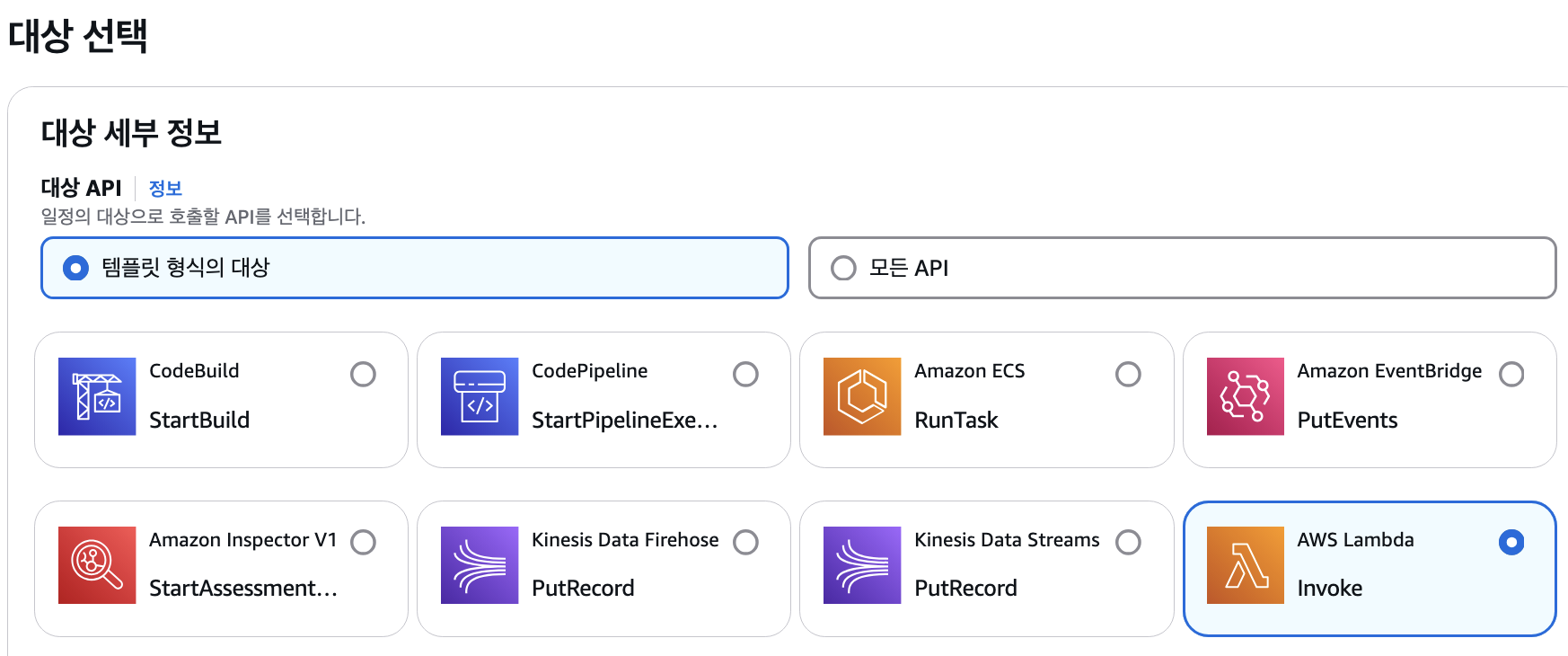
Task: Open the 정보 link next to 대상 API
Action: coord(165,189)
